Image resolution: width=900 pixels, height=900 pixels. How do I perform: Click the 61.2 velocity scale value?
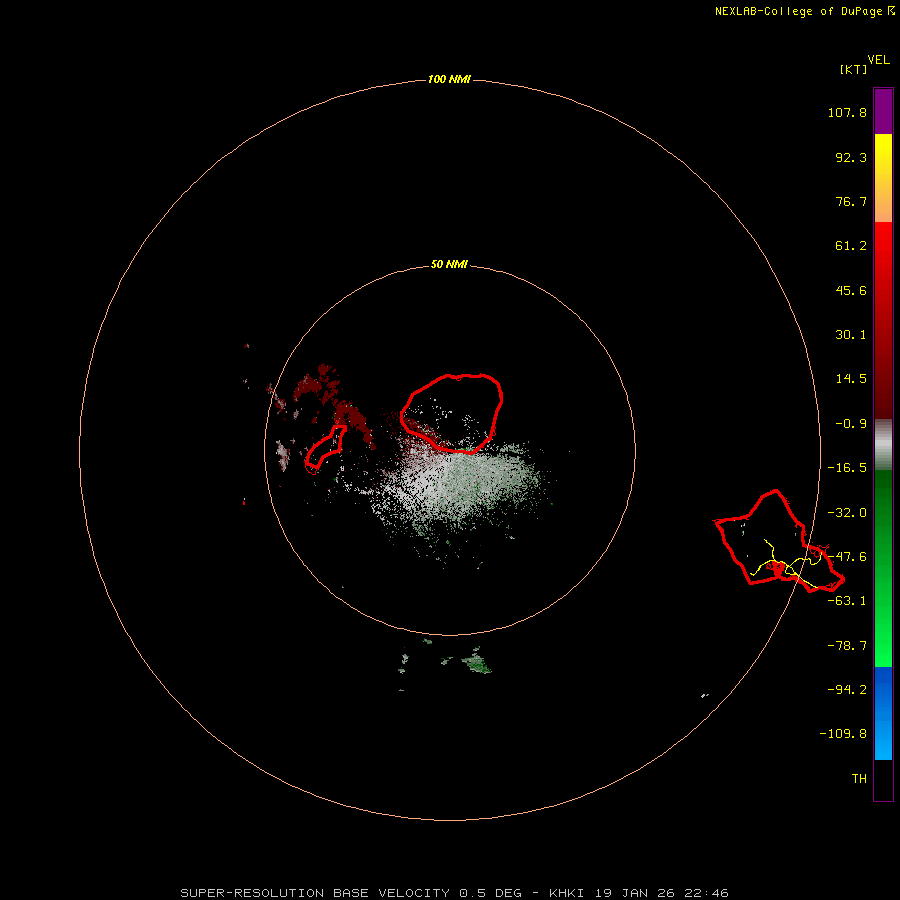pyautogui.click(x=851, y=246)
